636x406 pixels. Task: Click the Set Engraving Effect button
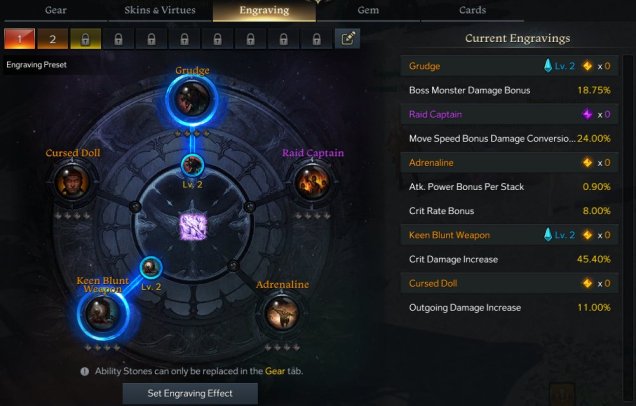tap(190, 393)
